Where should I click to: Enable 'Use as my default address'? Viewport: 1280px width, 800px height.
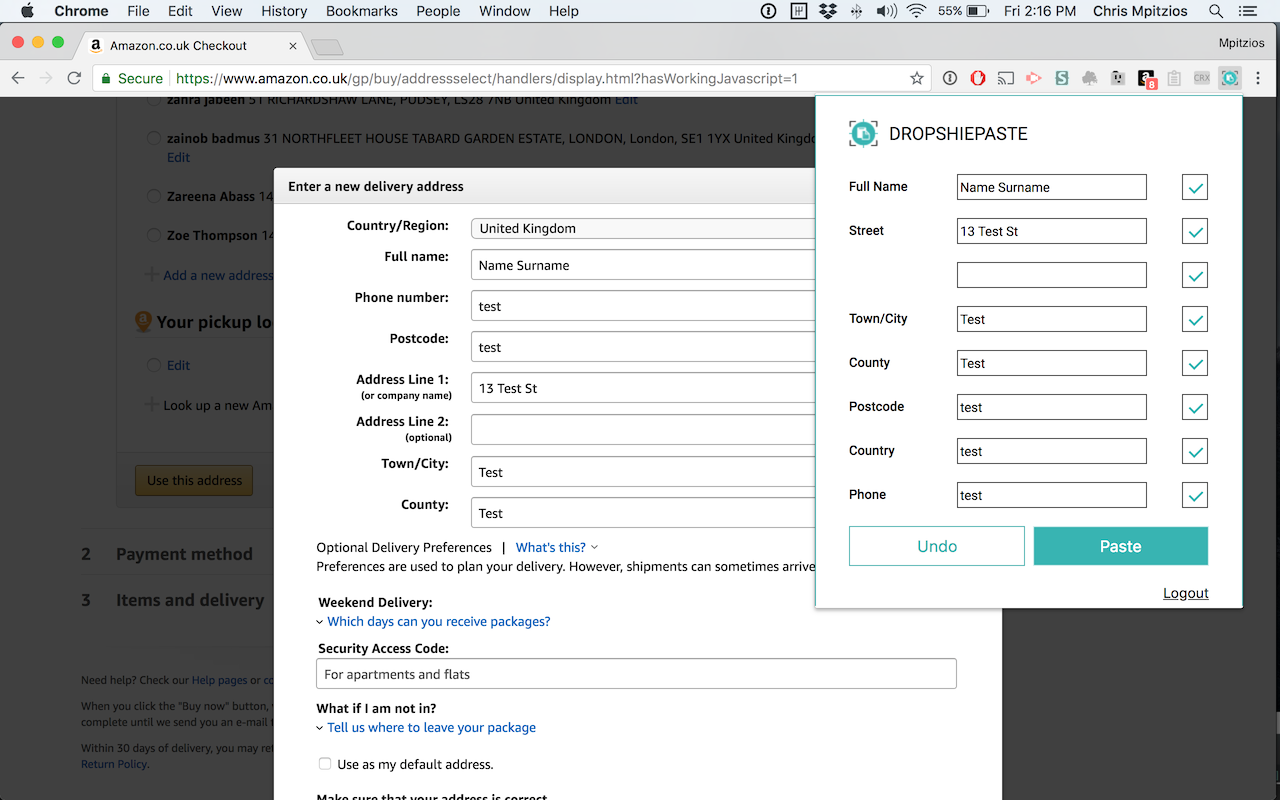pyautogui.click(x=324, y=763)
